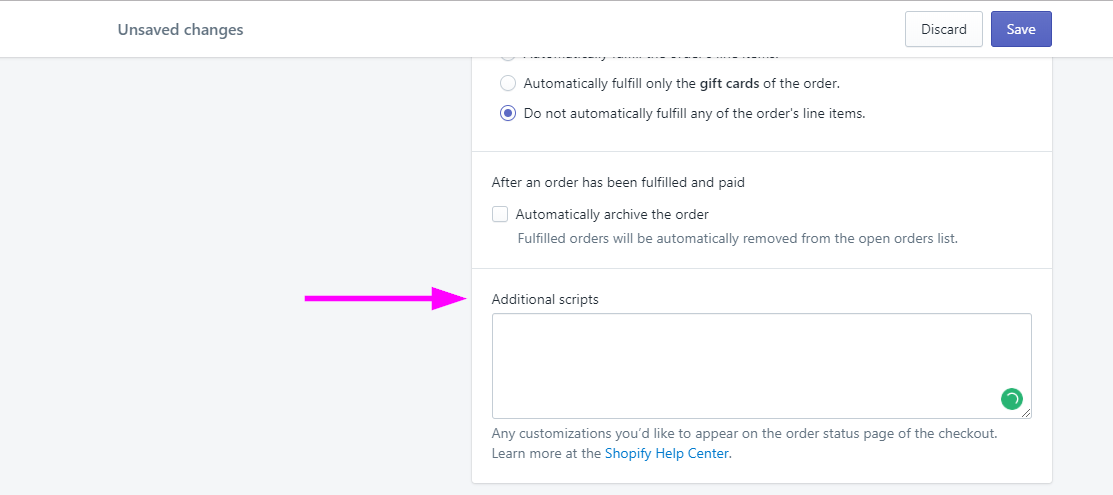Image resolution: width=1113 pixels, height=495 pixels.
Task: Discard the unsaved changes
Action: (x=943, y=29)
